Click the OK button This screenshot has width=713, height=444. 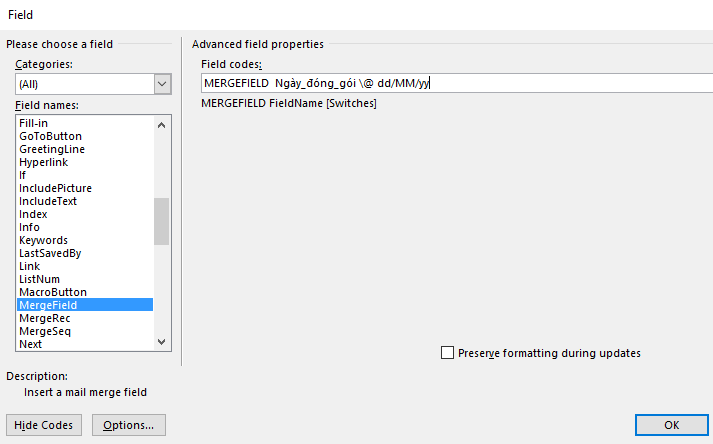pos(672,425)
